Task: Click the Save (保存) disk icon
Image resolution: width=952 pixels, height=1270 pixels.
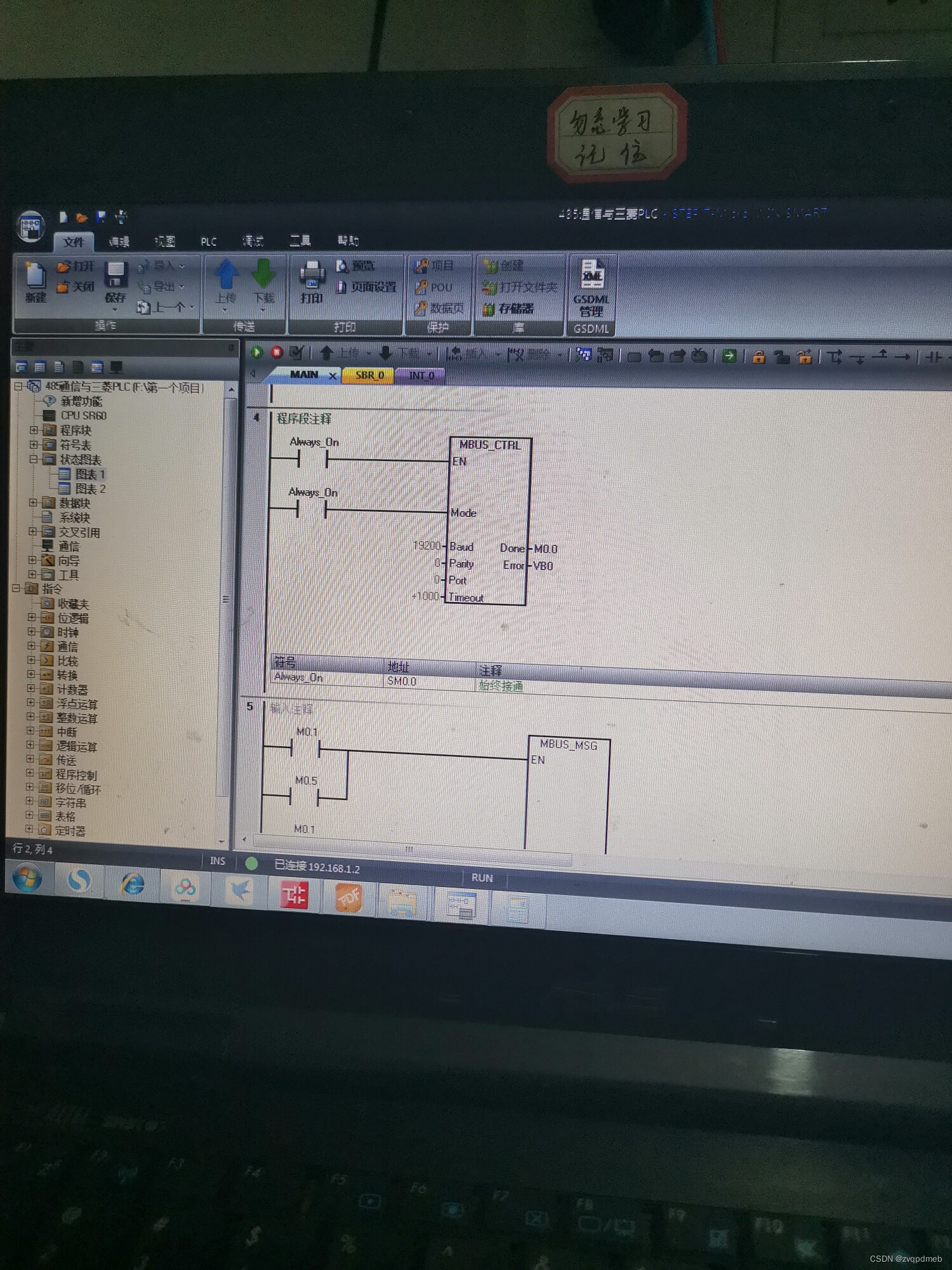Action: (116, 276)
